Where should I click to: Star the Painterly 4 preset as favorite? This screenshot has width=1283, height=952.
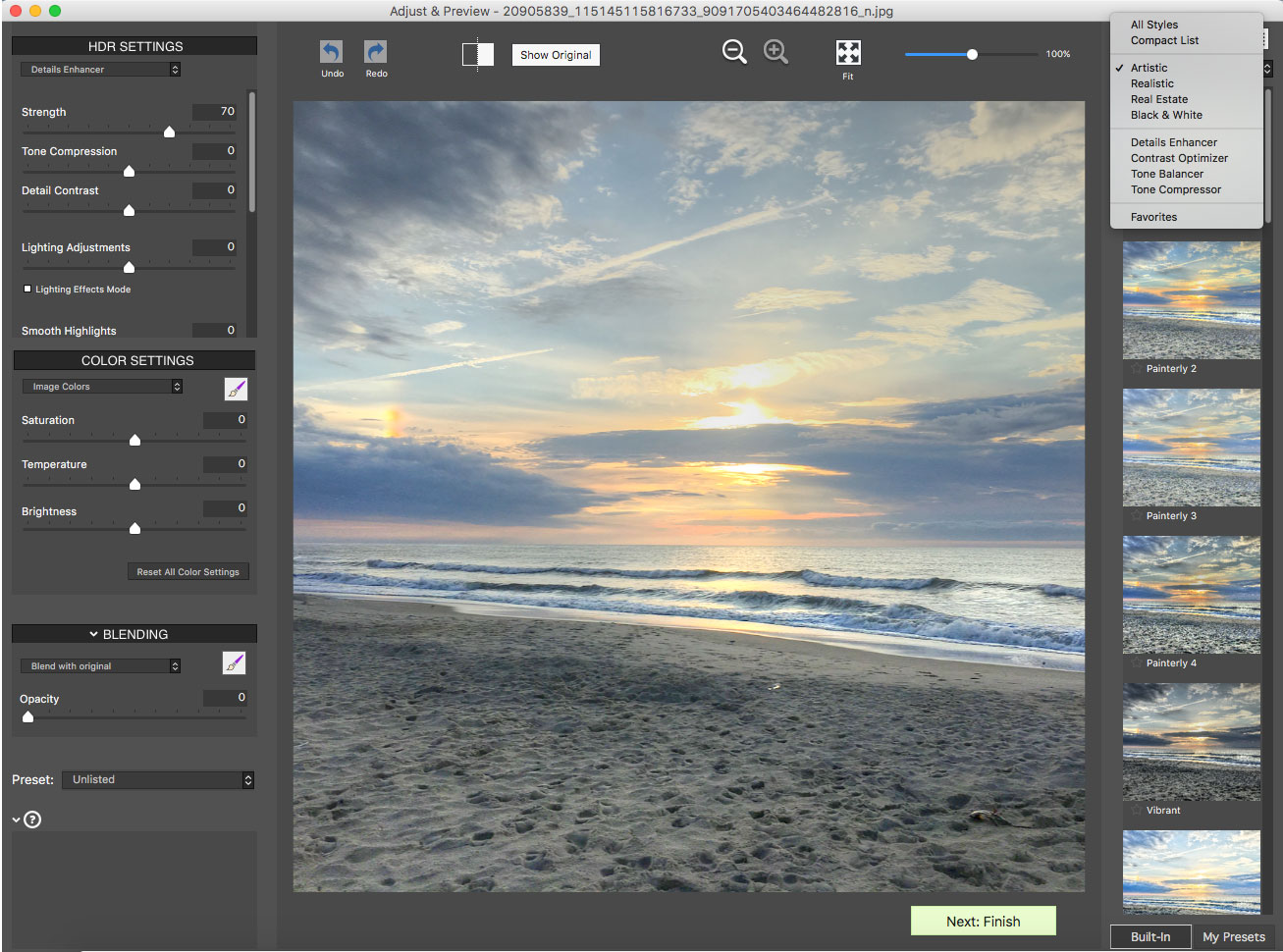click(1137, 663)
